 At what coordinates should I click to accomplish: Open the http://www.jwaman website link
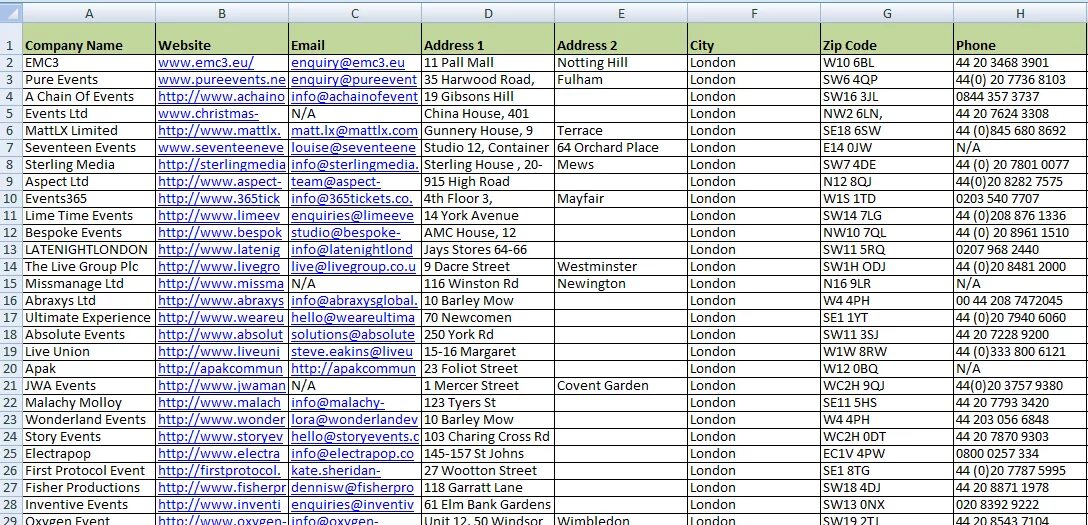(x=222, y=386)
